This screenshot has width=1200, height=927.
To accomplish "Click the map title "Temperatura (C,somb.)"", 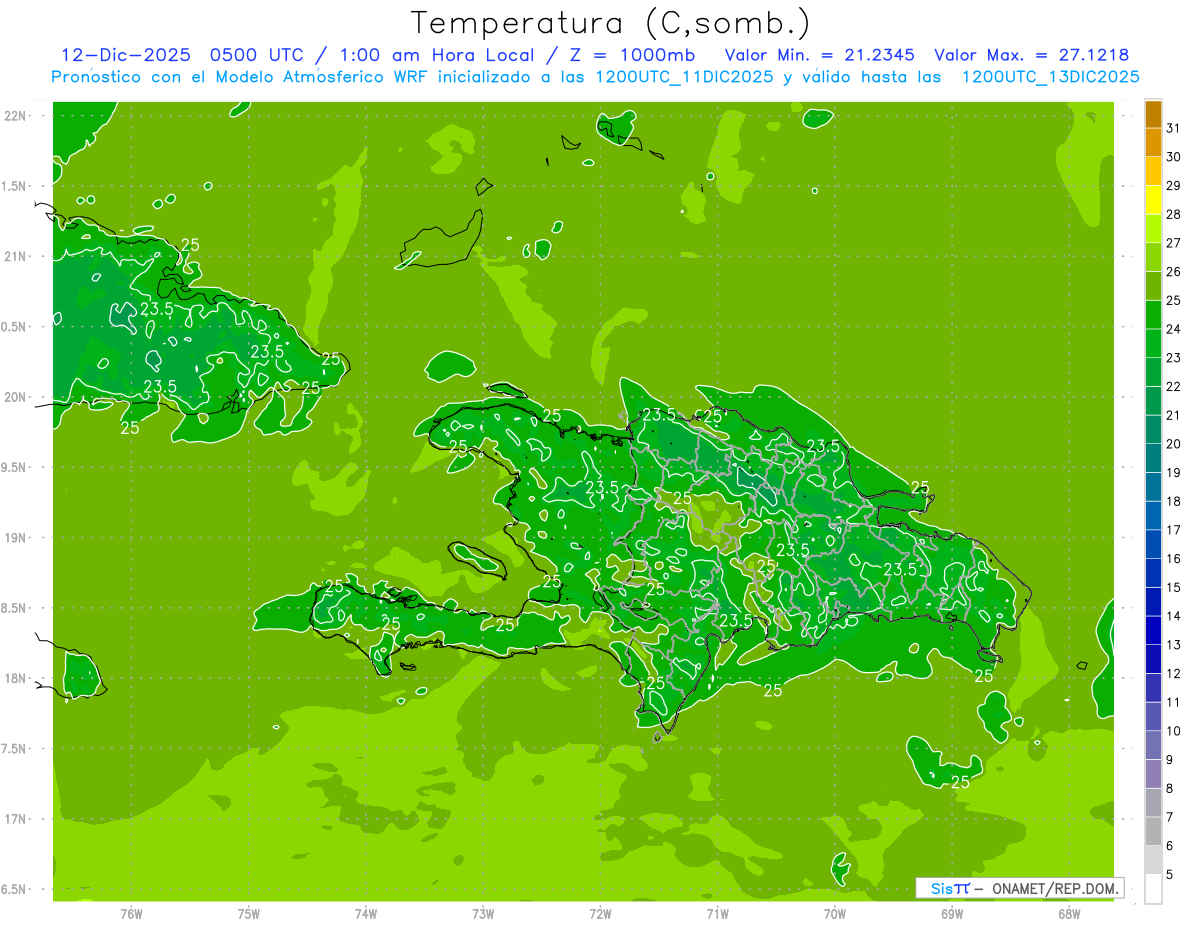I will click(x=609, y=23).
